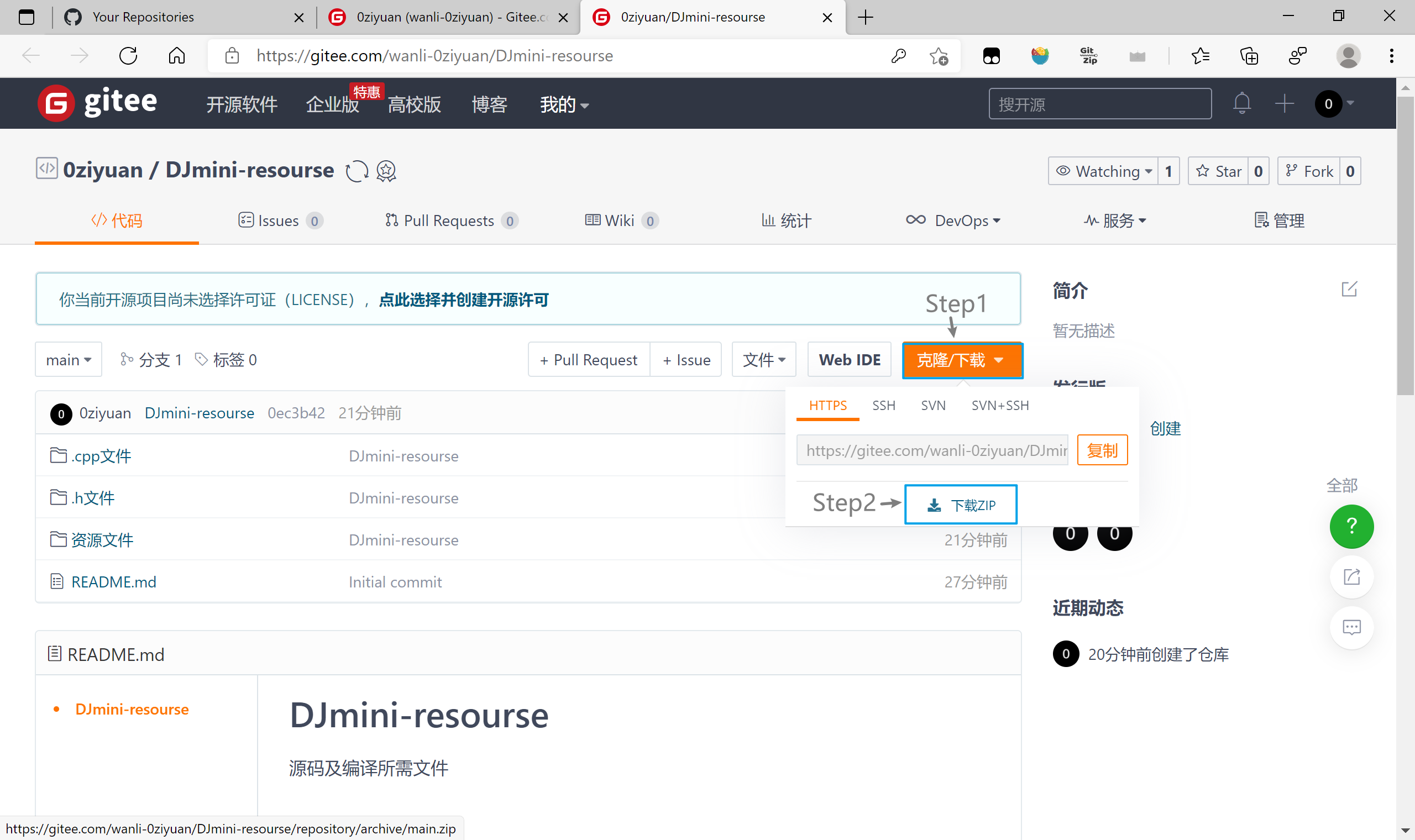Click the black robot face extension icon
The width and height of the screenshot is (1415, 840).
click(992, 55)
